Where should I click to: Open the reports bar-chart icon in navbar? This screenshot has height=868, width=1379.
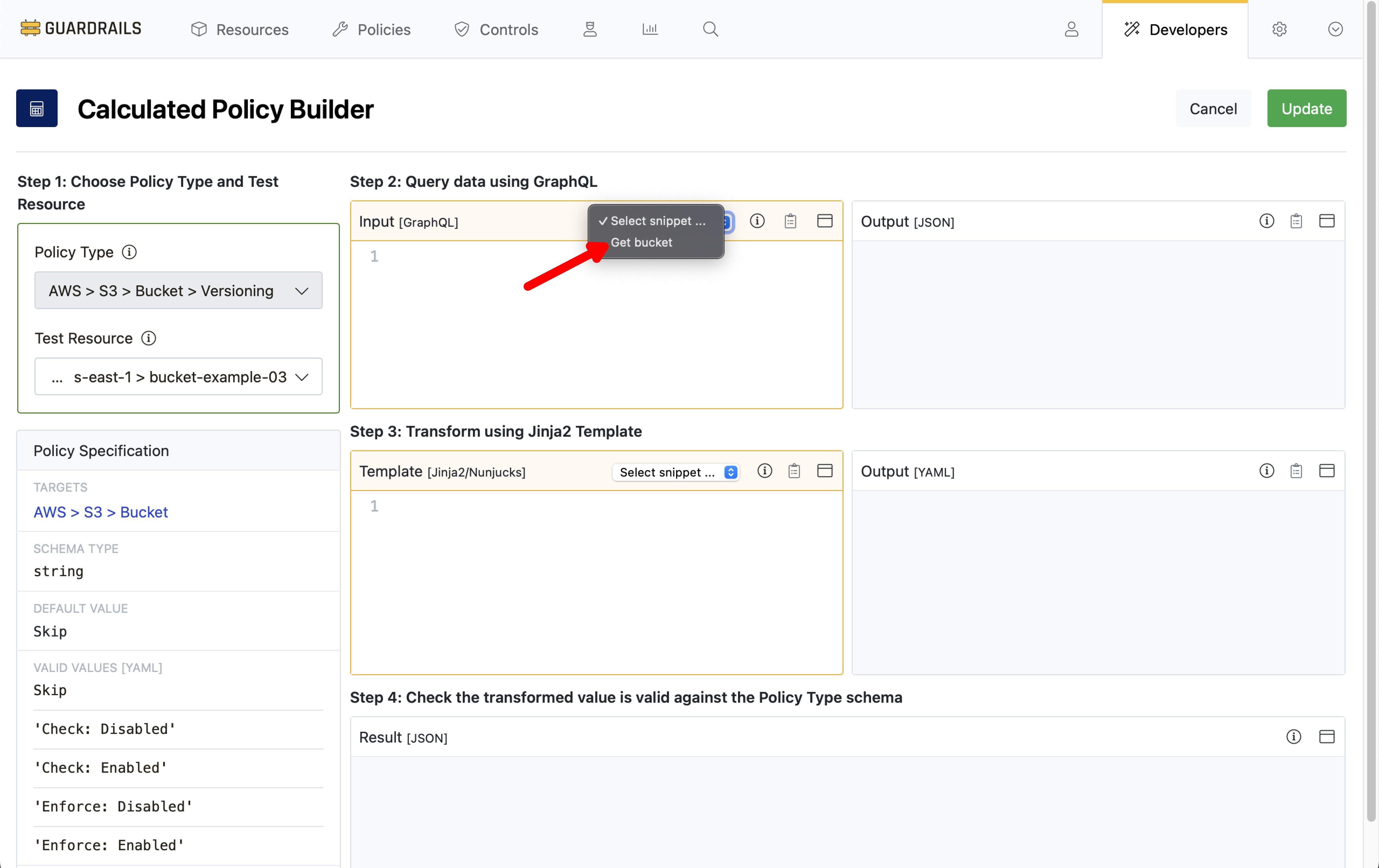pos(649,29)
